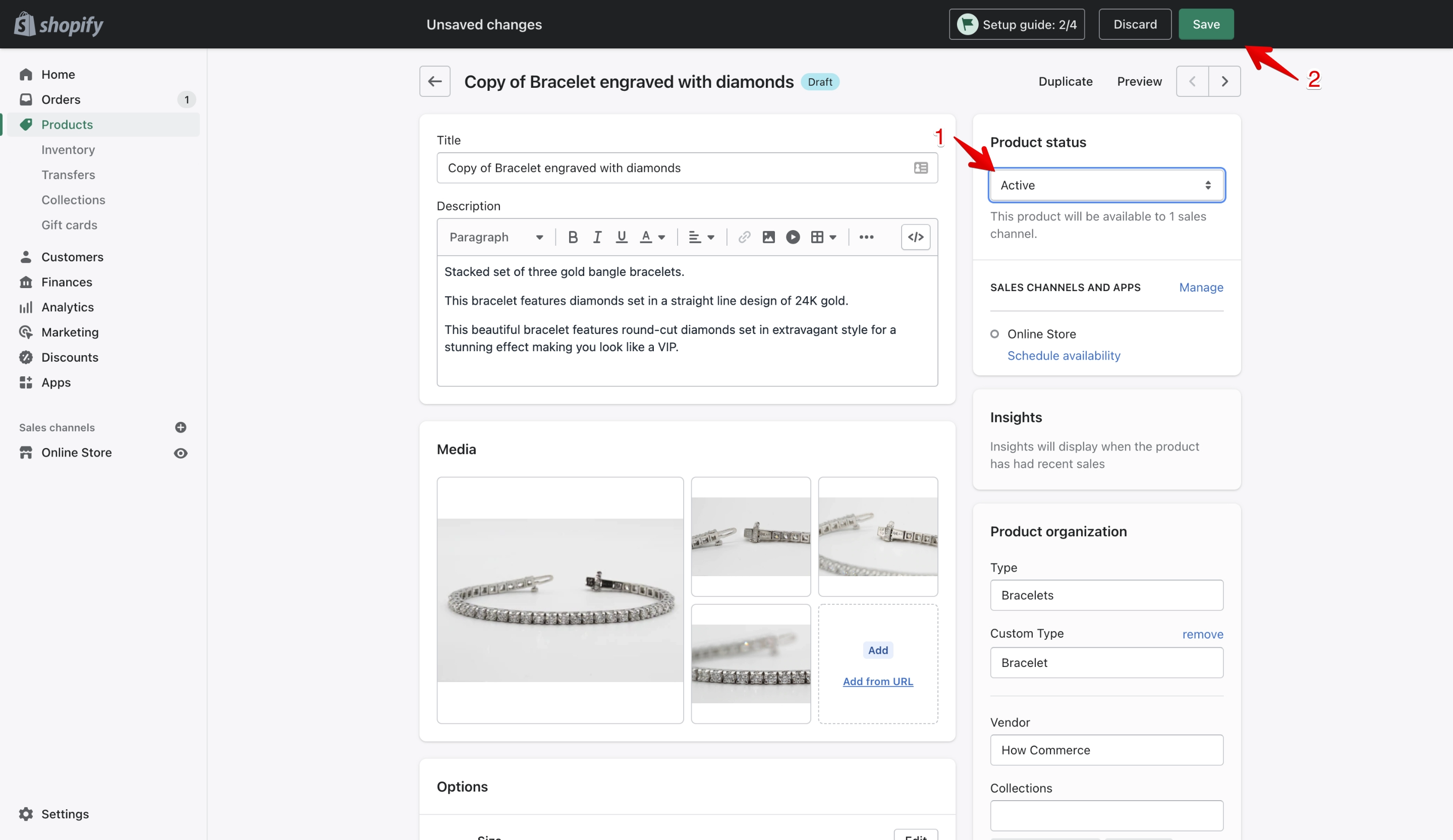Insert video in description editor

coord(793,237)
